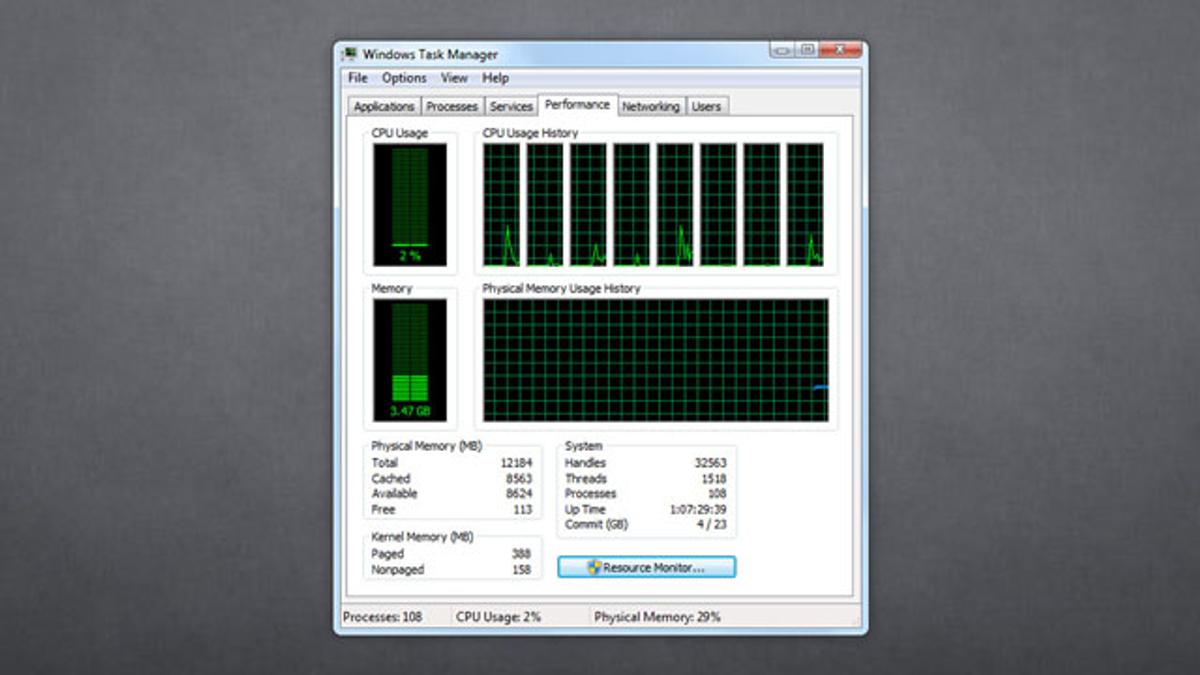Click status bar text CPU Usage: 2%

(x=499, y=618)
